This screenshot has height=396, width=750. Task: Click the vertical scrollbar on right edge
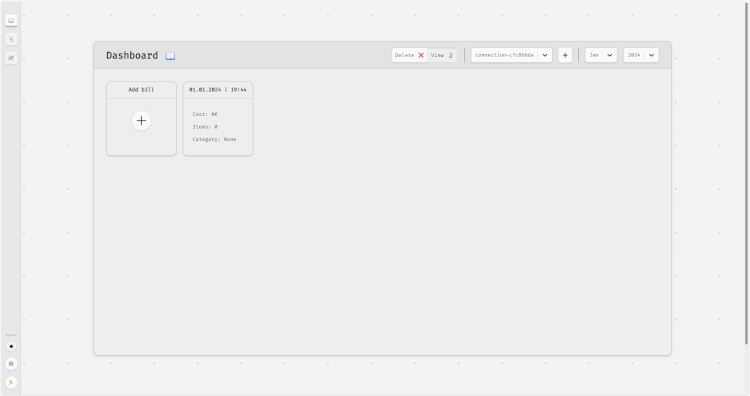click(746, 172)
